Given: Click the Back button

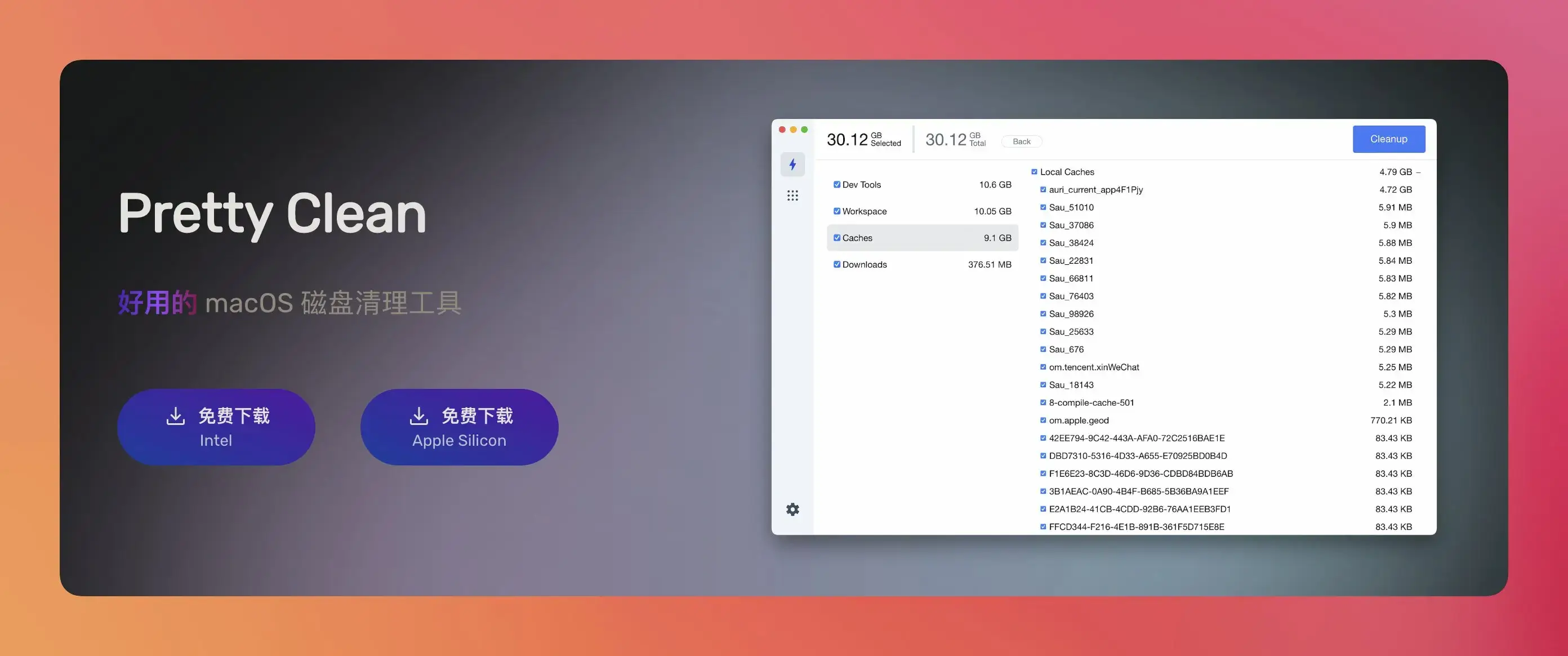Looking at the screenshot, I should (x=1021, y=141).
